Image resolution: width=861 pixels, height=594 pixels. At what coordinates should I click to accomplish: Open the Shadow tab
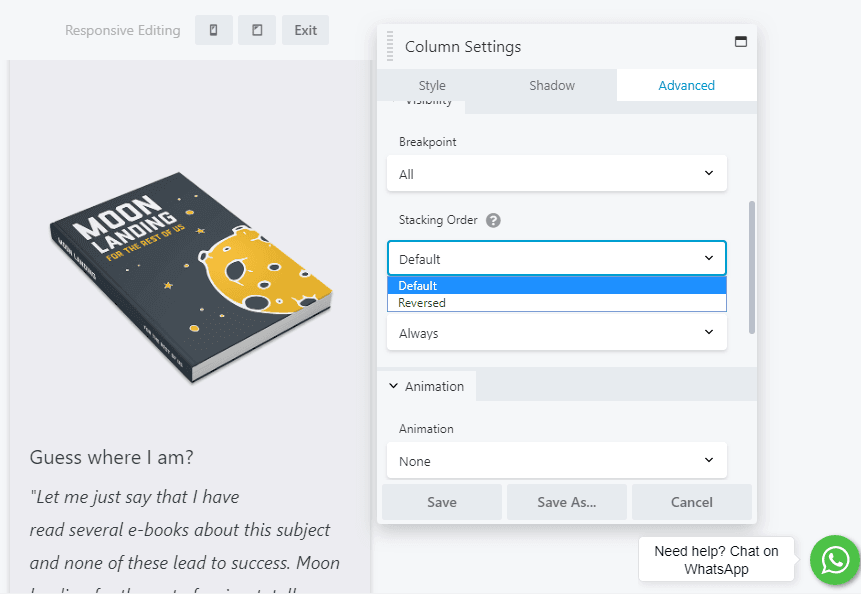coord(552,86)
